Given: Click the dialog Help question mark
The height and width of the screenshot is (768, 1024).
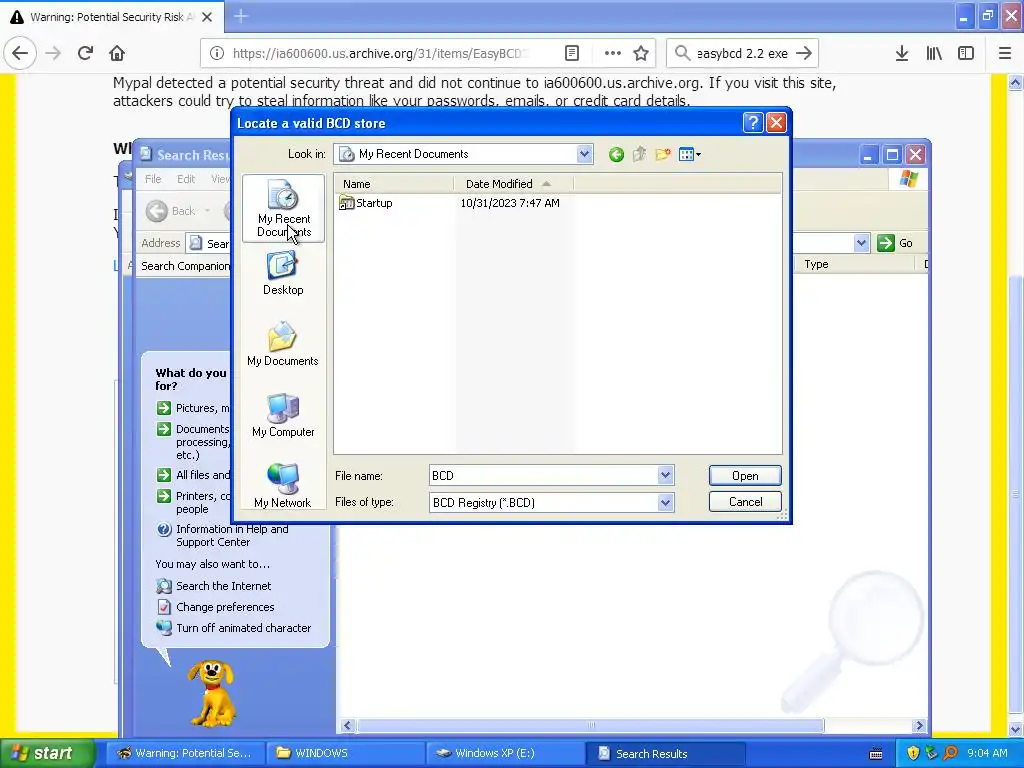Looking at the screenshot, I should tap(752, 123).
